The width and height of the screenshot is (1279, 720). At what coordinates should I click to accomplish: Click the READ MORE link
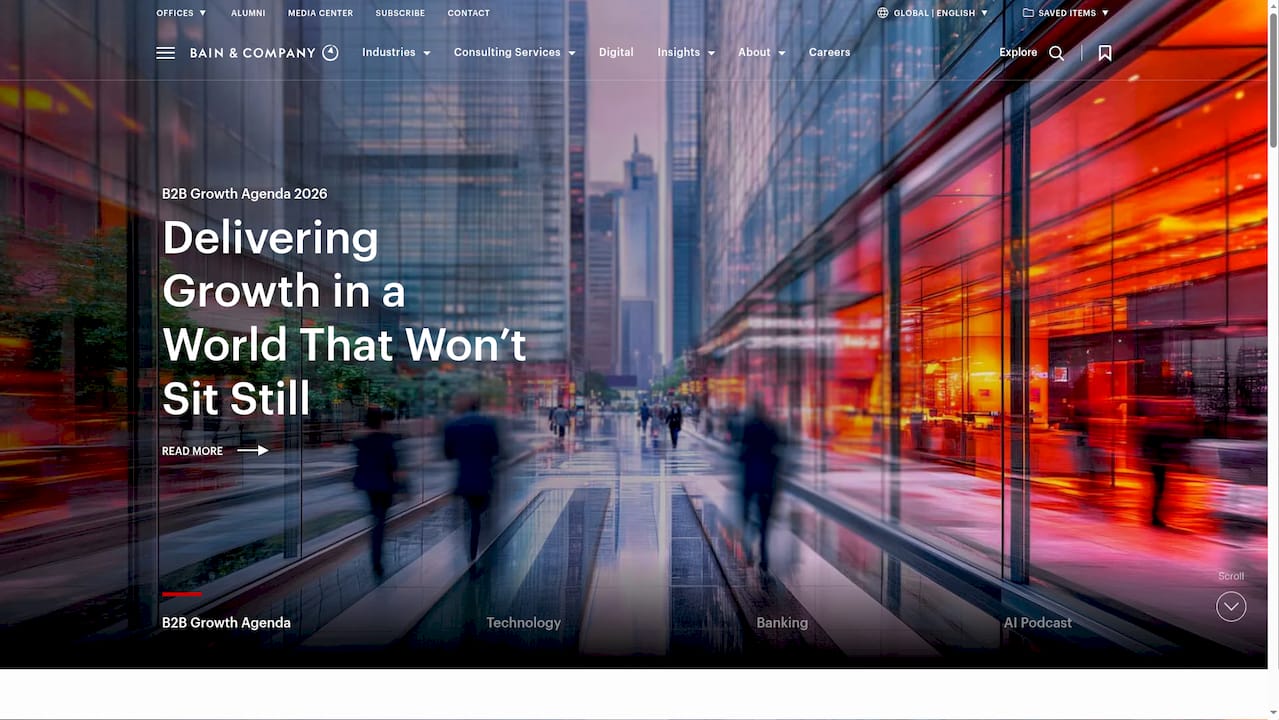click(x=192, y=450)
